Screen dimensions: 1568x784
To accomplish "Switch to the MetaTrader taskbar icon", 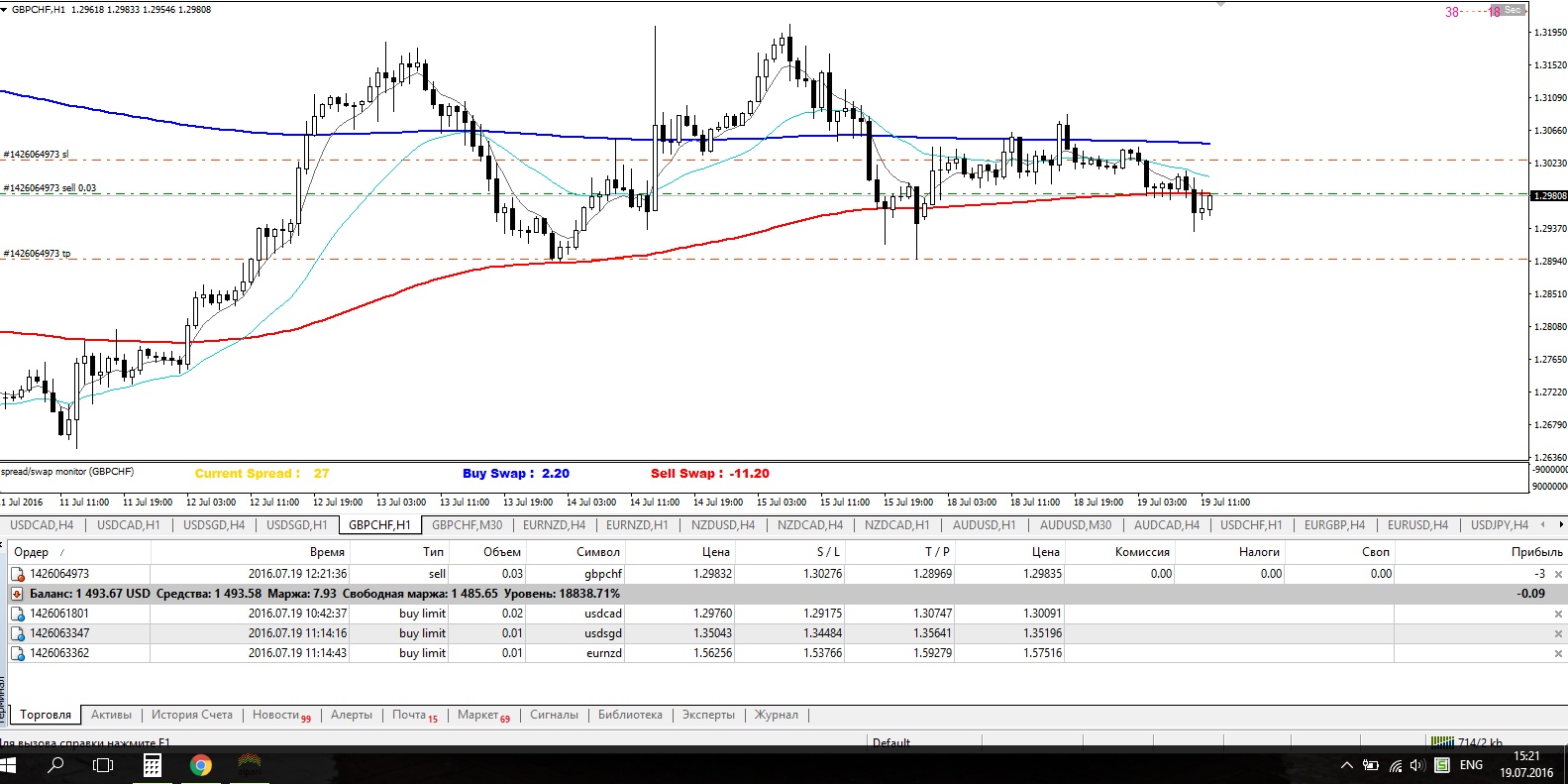I will click(250, 765).
